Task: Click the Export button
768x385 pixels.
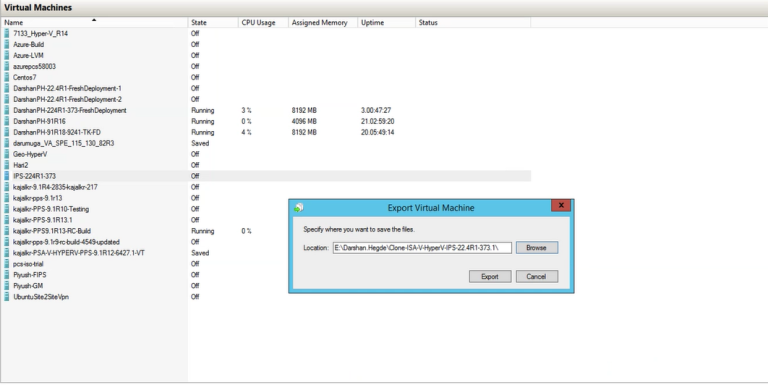Action: point(490,277)
